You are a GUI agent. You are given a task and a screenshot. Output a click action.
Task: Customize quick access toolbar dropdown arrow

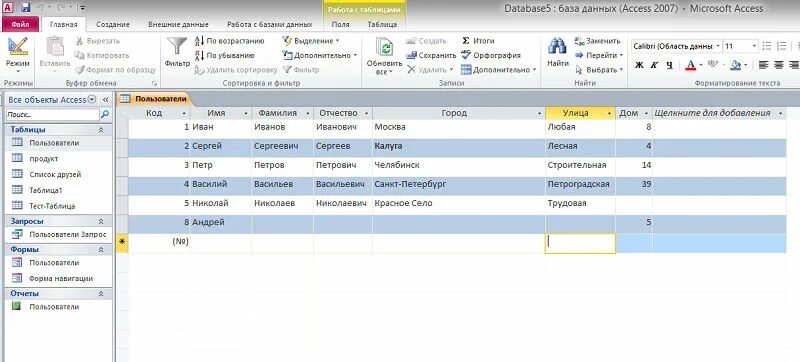pyautogui.click(x=82, y=8)
